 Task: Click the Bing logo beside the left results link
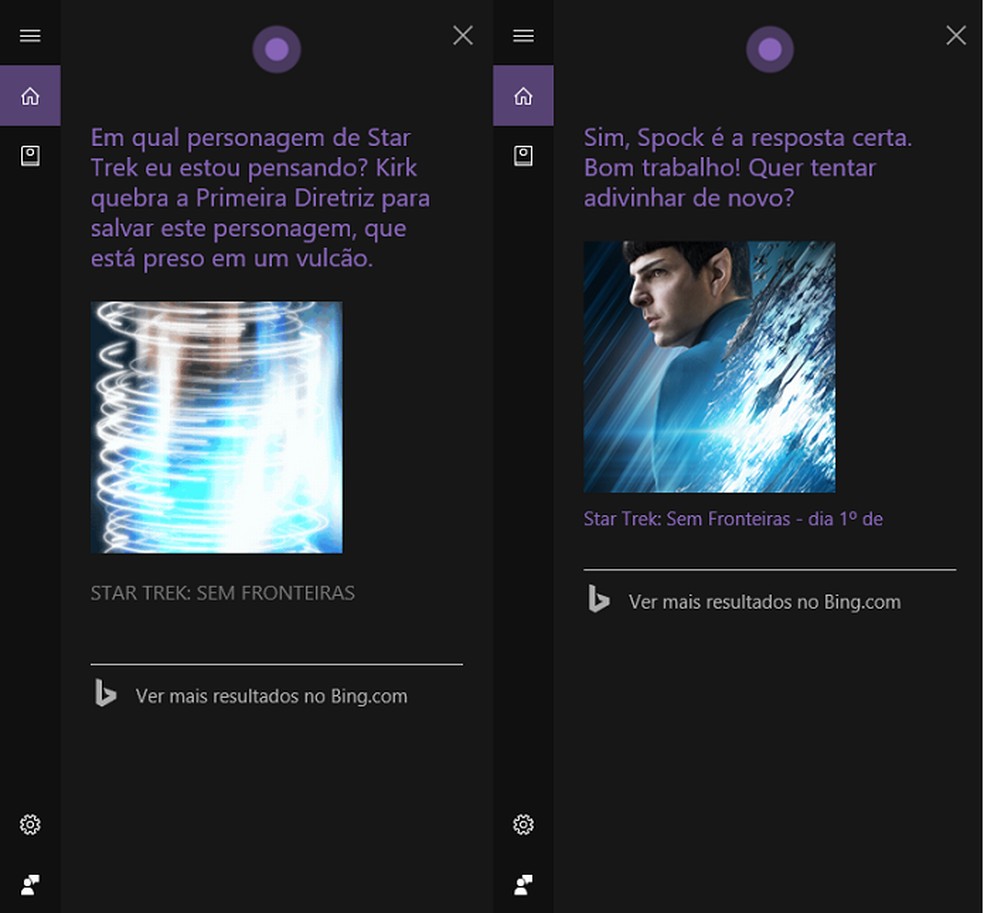105,695
